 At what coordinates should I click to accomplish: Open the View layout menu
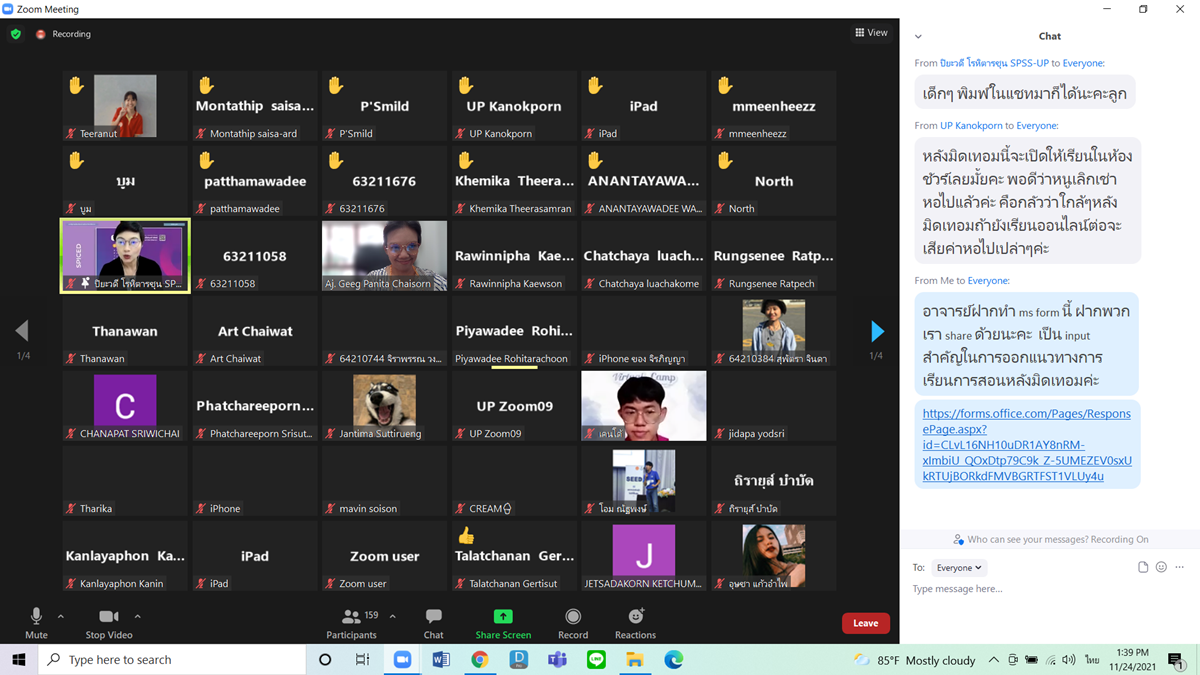click(871, 33)
